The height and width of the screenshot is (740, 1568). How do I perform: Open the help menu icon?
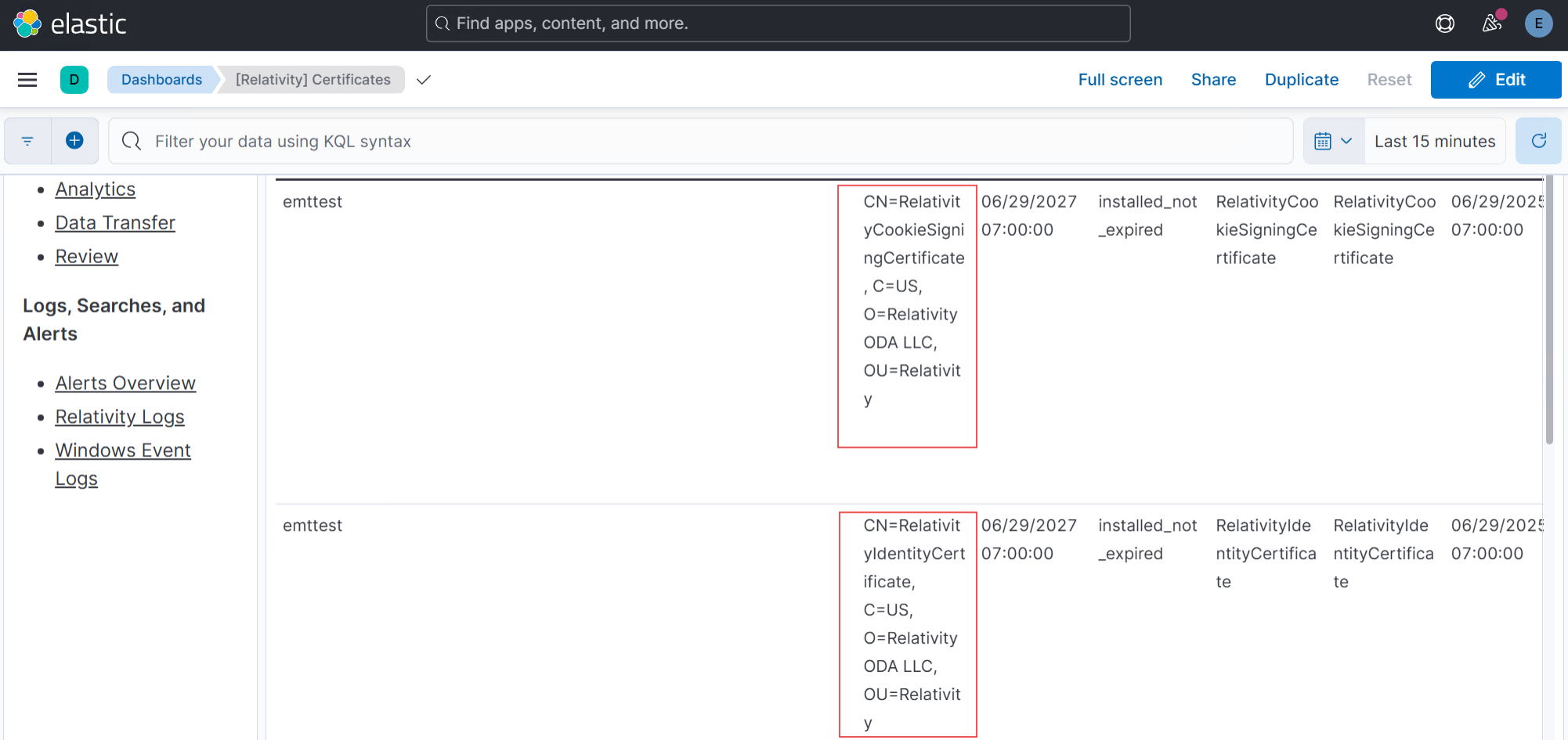point(1444,23)
